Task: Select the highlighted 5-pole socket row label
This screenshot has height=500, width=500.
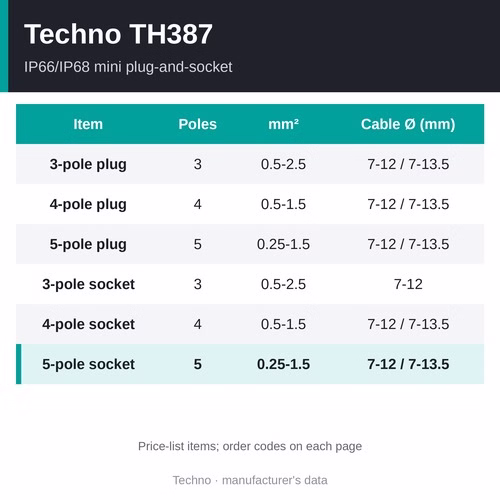Action: pos(88,364)
